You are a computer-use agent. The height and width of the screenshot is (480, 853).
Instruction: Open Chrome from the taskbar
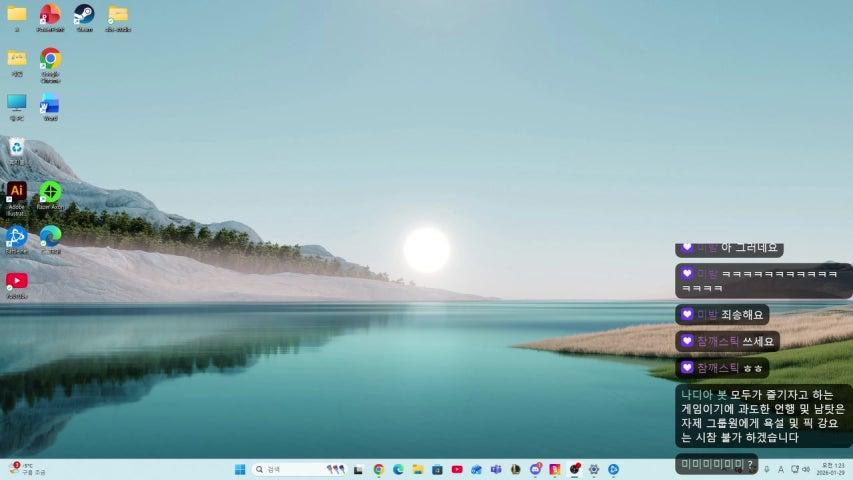379,469
